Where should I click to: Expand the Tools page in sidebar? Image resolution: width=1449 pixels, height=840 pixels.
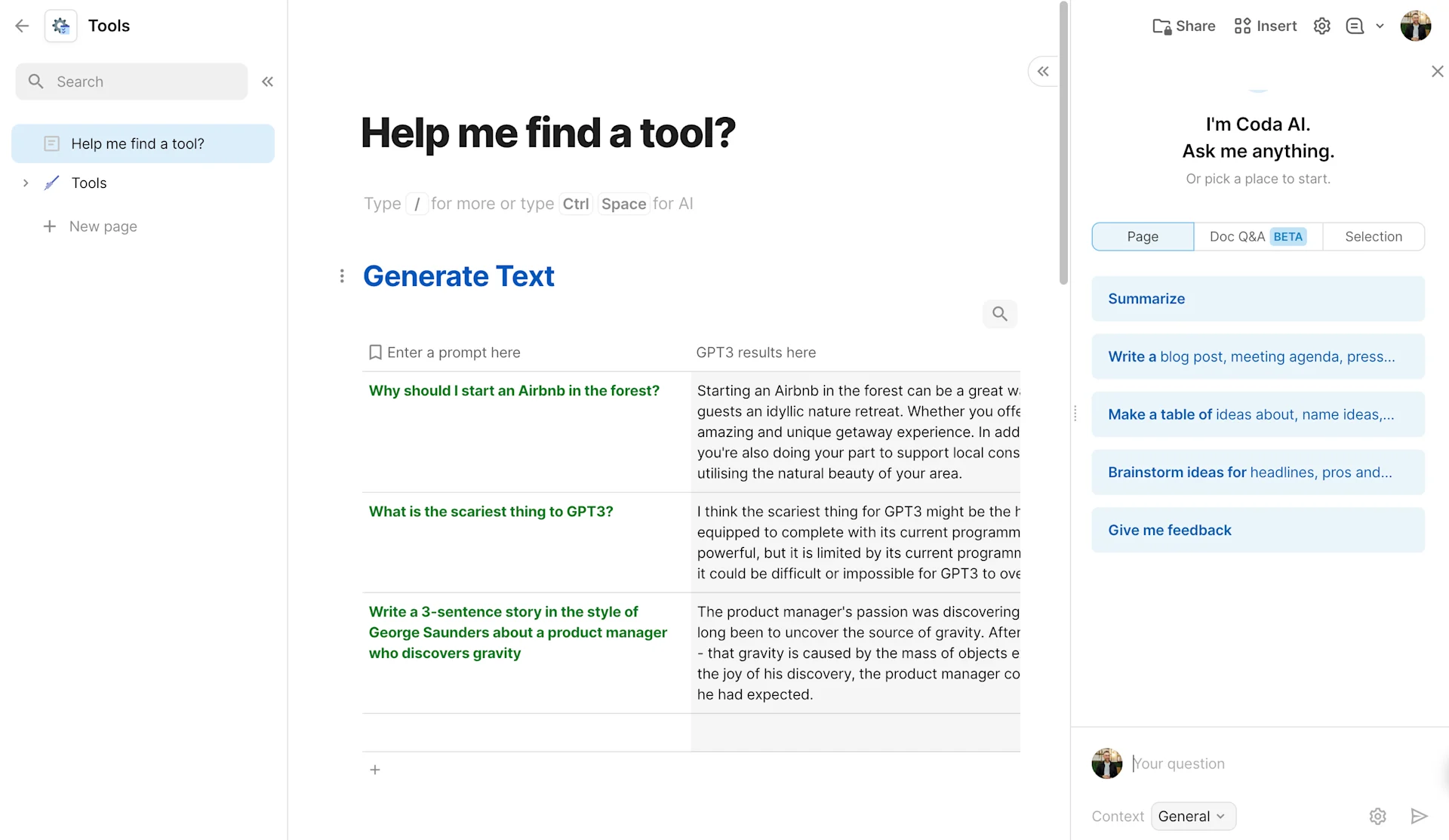pyautogui.click(x=26, y=183)
